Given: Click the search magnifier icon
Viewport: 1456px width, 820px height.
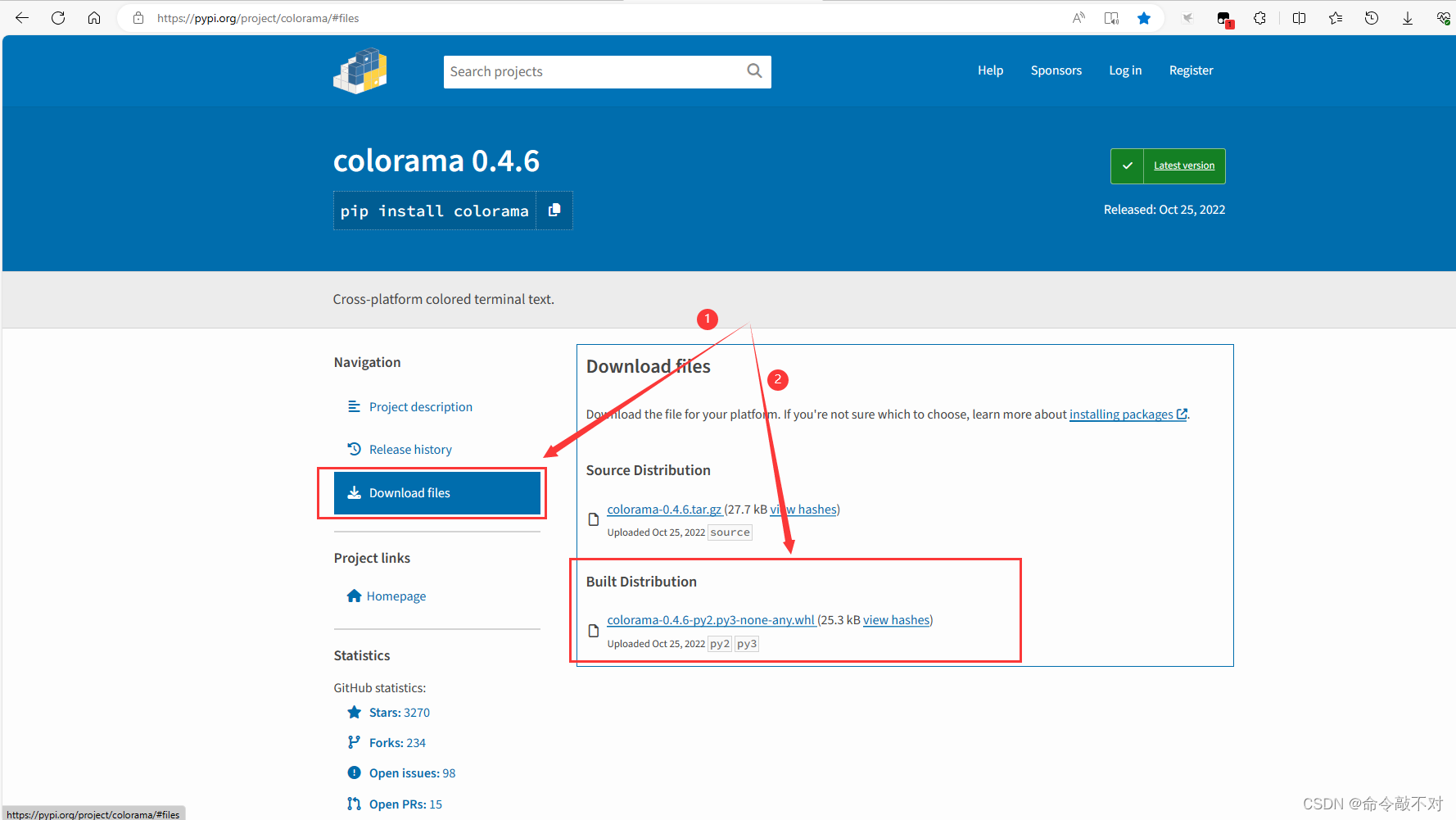Looking at the screenshot, I should click(754, 71).
